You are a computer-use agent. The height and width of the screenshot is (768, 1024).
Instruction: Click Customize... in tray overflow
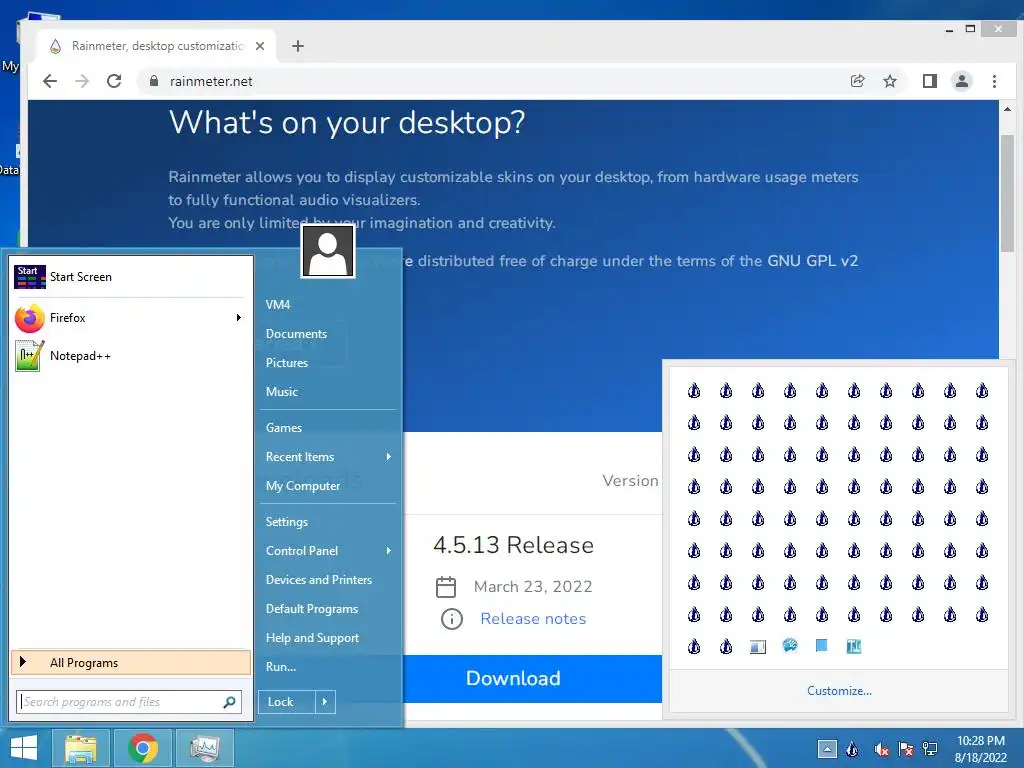[839, 690]
